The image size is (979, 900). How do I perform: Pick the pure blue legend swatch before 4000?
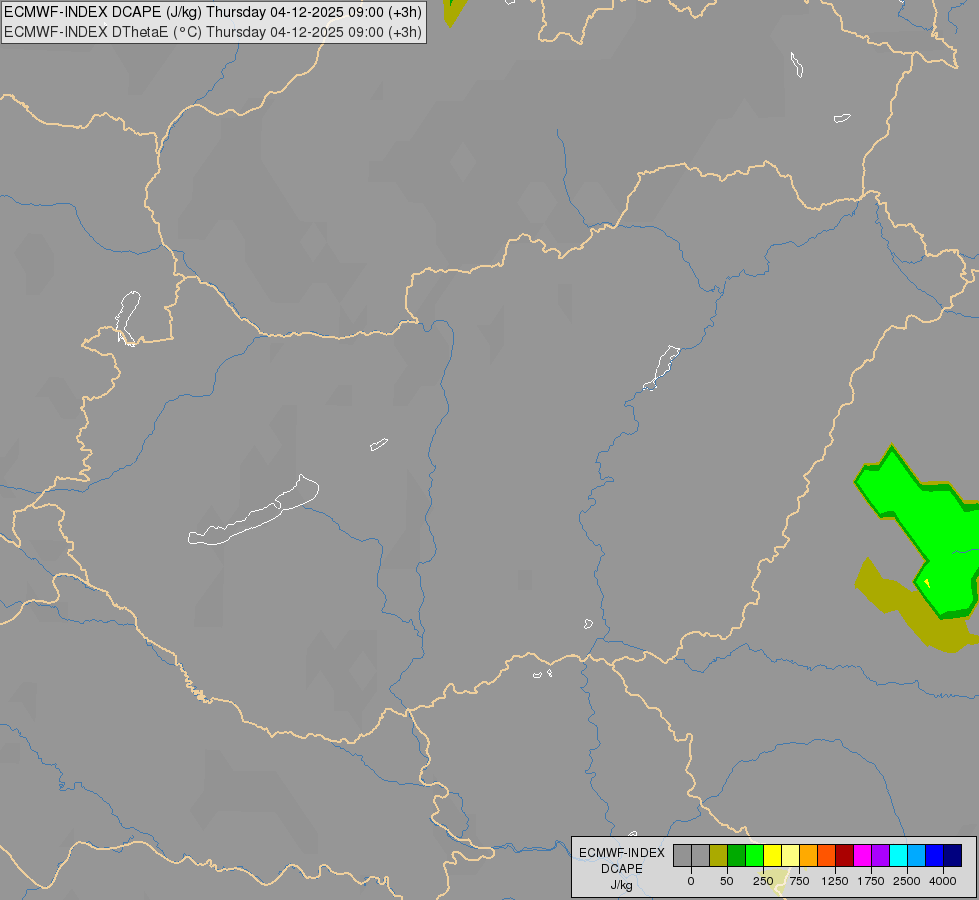pos(935,856)
